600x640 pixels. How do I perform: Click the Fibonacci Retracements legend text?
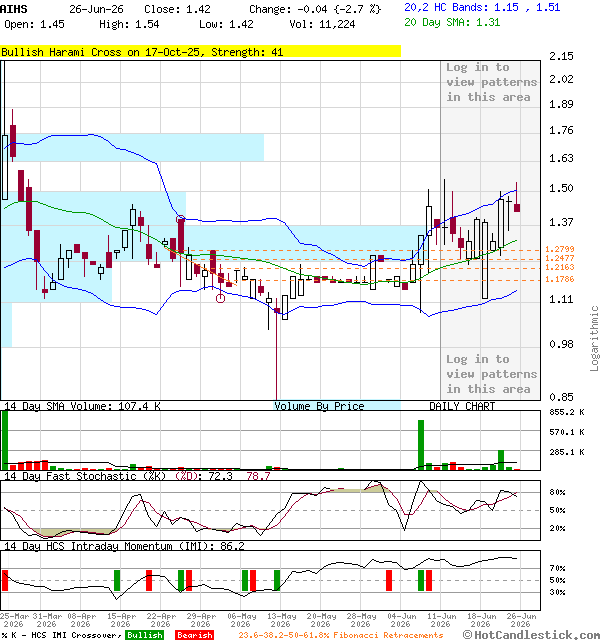(341, 635)
